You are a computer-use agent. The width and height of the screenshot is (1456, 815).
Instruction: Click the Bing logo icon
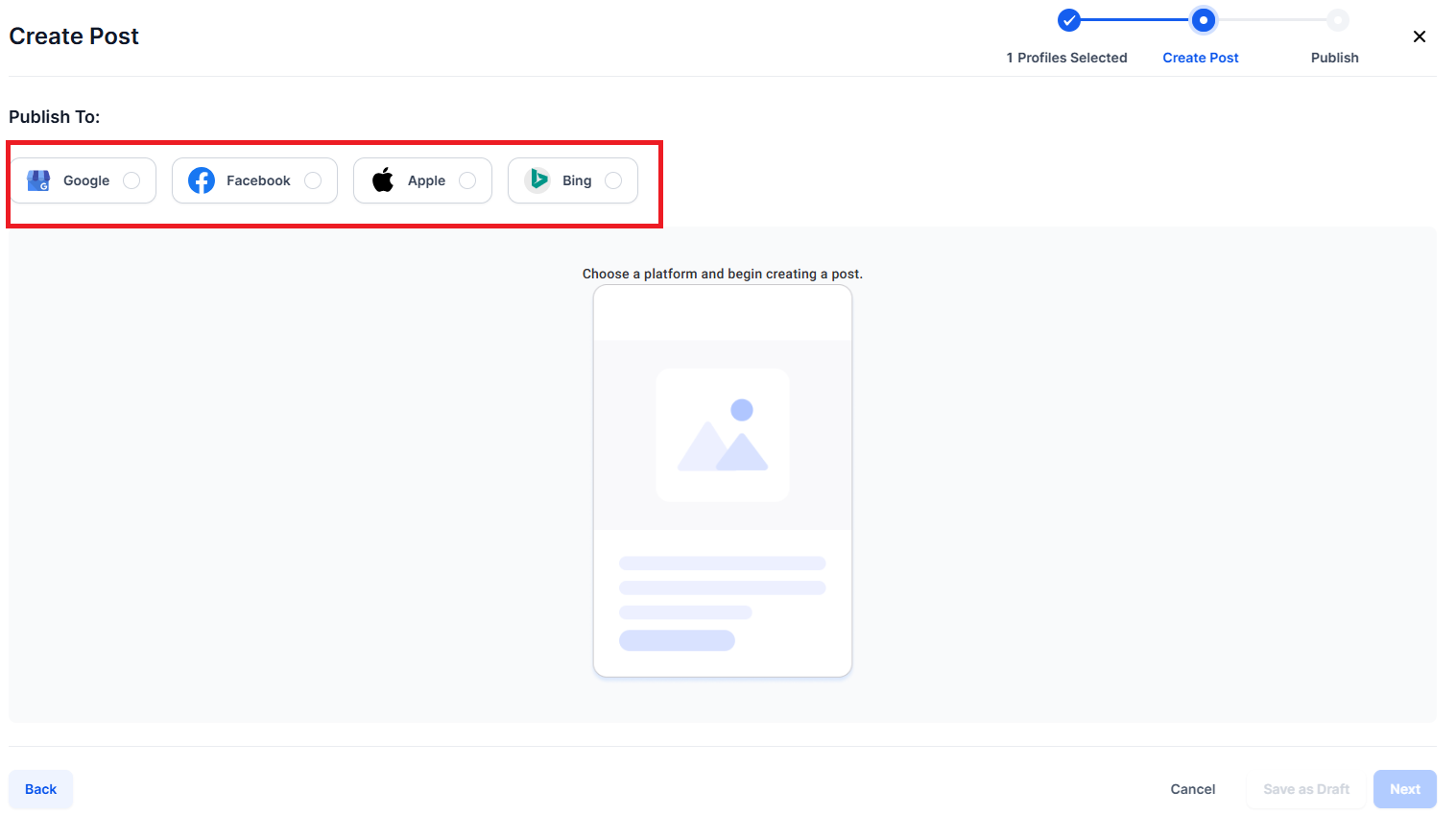point(538,180)
